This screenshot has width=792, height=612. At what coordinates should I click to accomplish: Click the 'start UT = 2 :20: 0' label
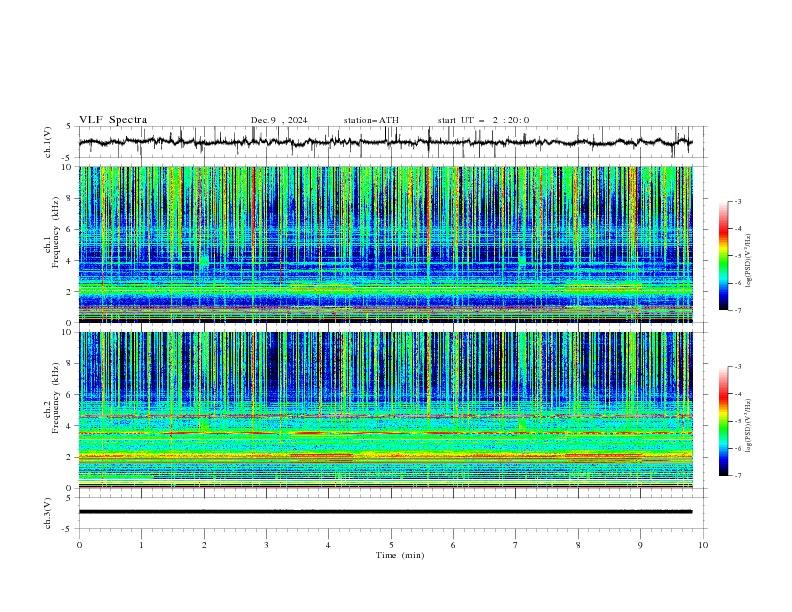click(483, 120)
